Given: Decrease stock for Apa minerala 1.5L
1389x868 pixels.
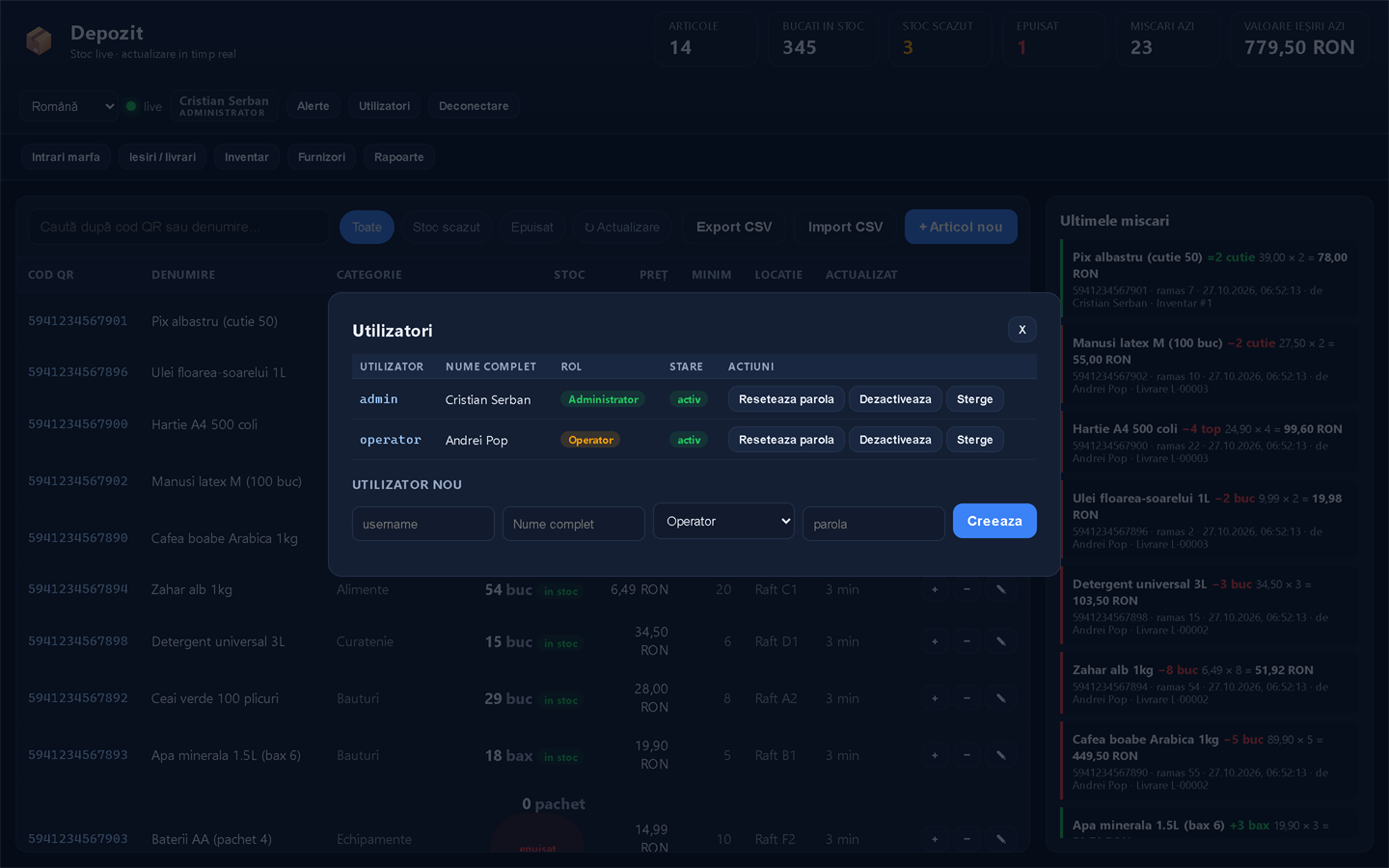Looking at the screenshot, I should tap(967, 755).
